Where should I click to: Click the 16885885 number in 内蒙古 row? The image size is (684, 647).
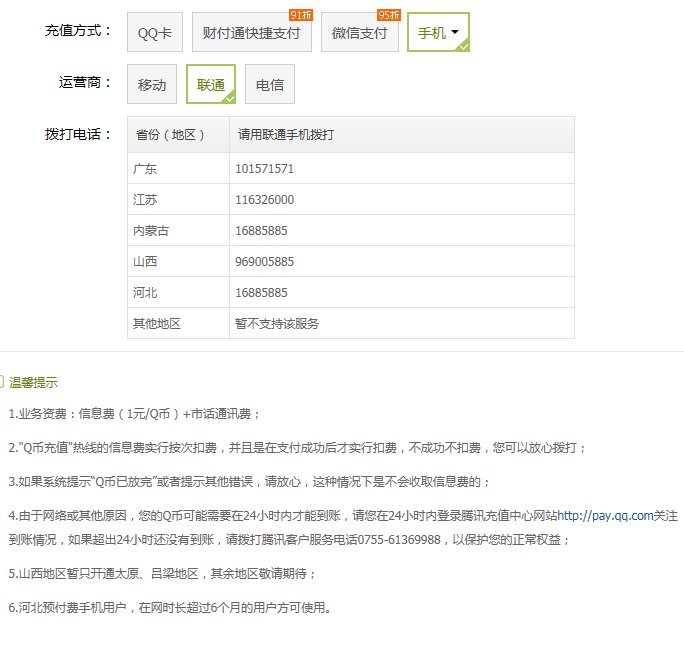point(261,231)
